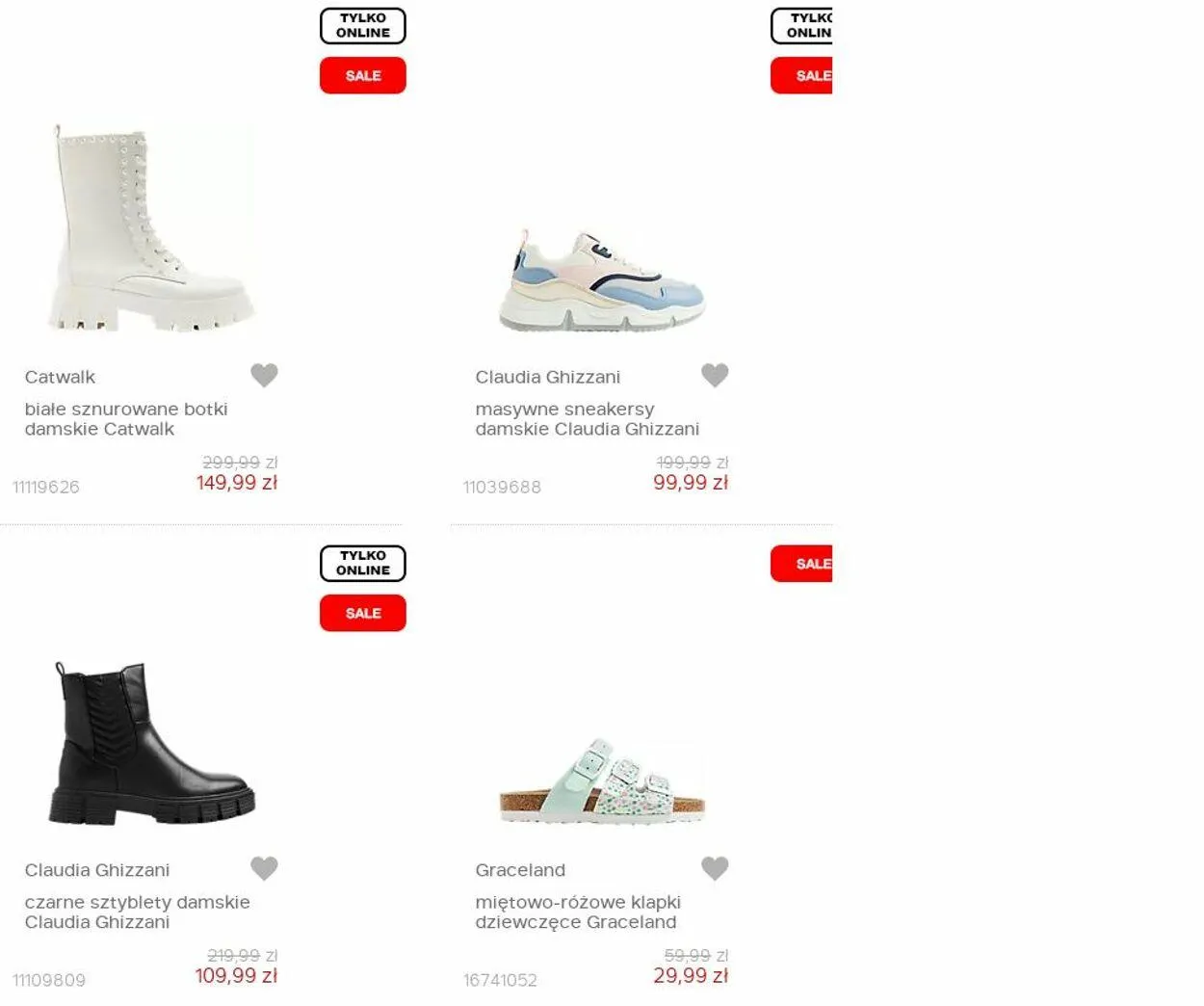
Task: Save Graceland klapki using heart icon
Action: (715, 868)
